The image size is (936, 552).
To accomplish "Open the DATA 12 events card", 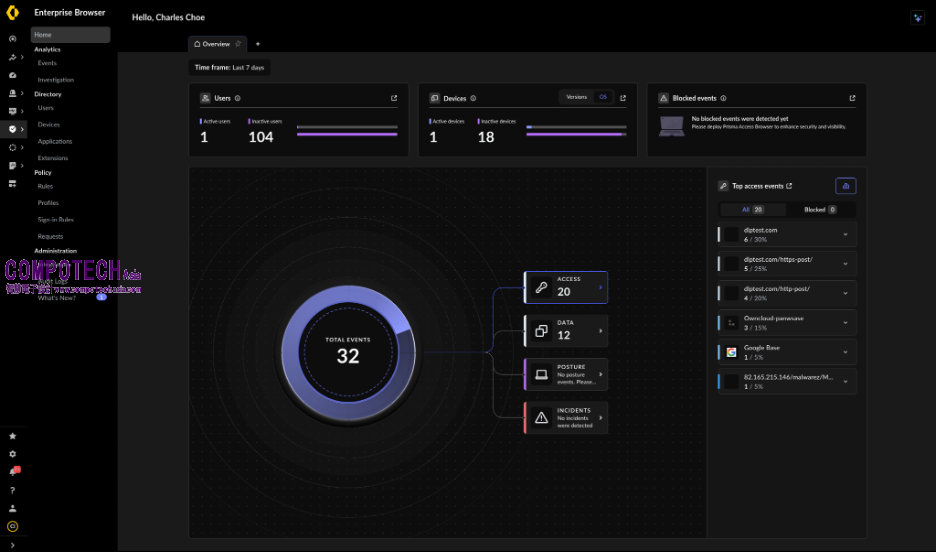I will [x=565, y=330].
